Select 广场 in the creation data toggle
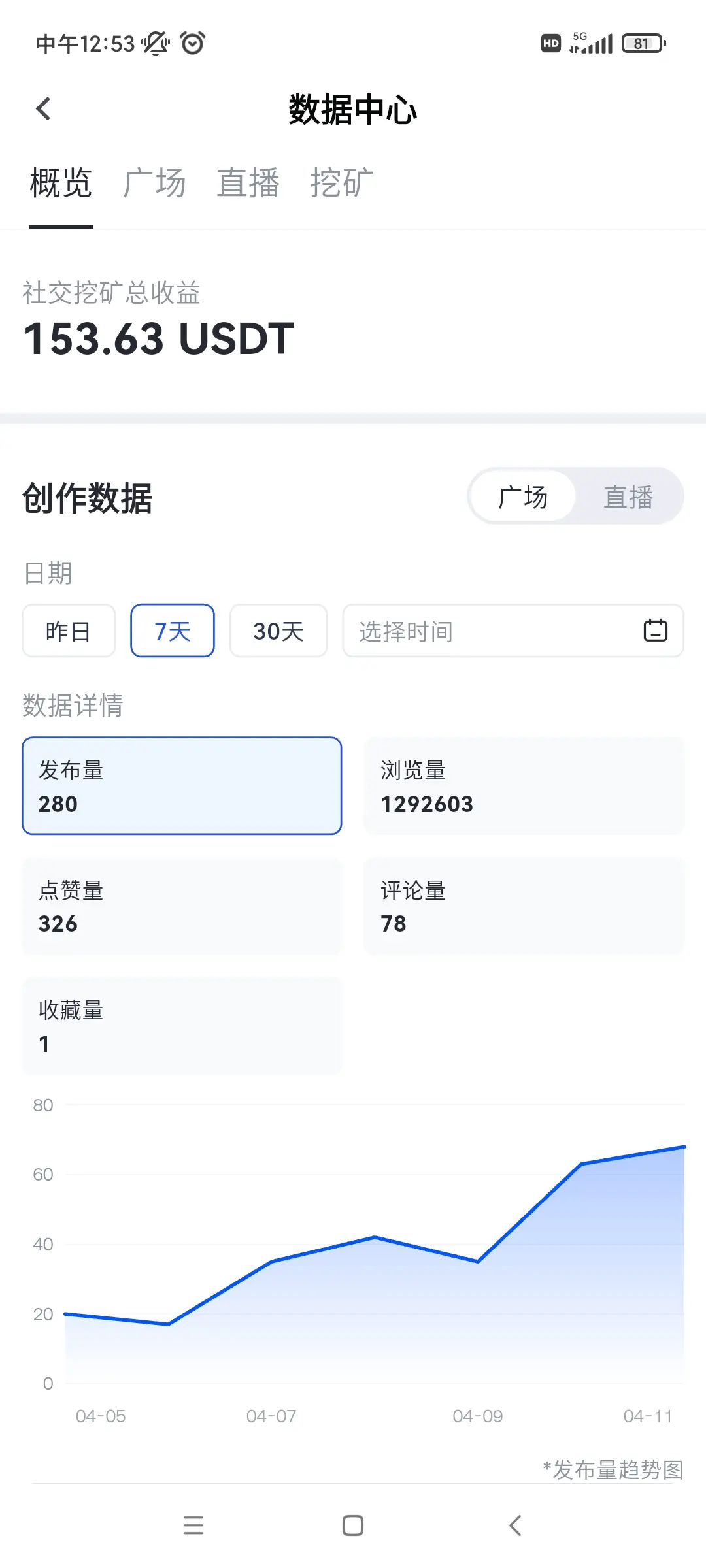Image resolution: width=706 pixels, height=1568 pixels. click(522, 497)
